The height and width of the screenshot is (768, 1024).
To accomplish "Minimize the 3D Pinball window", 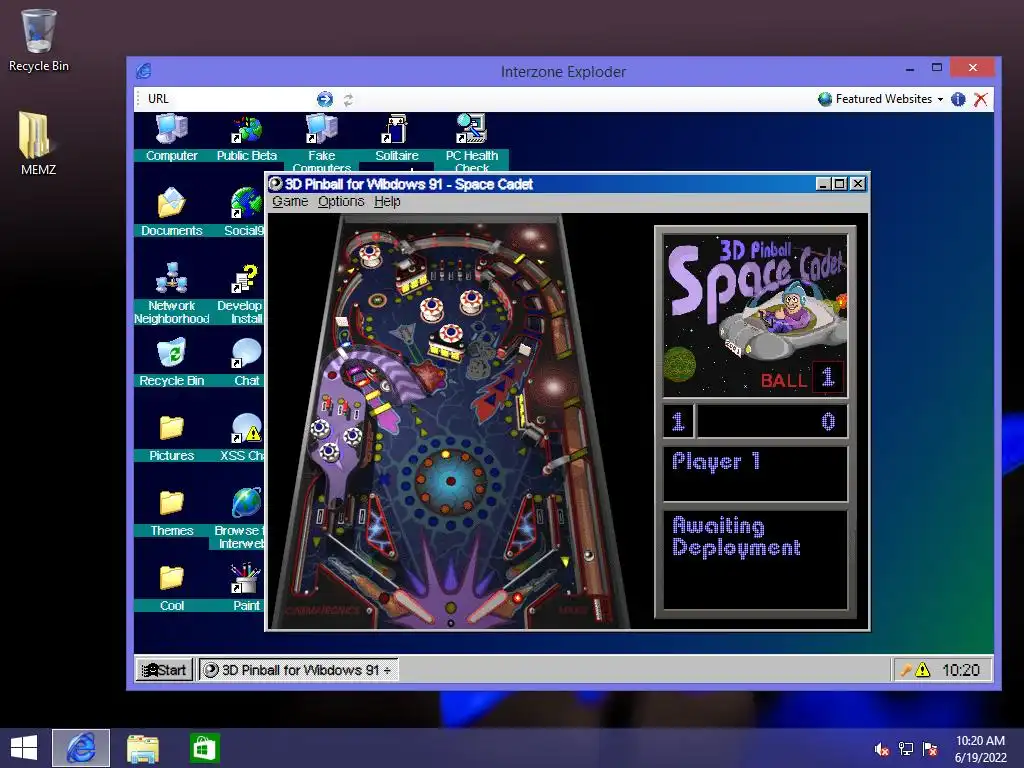I will (823, 184).
